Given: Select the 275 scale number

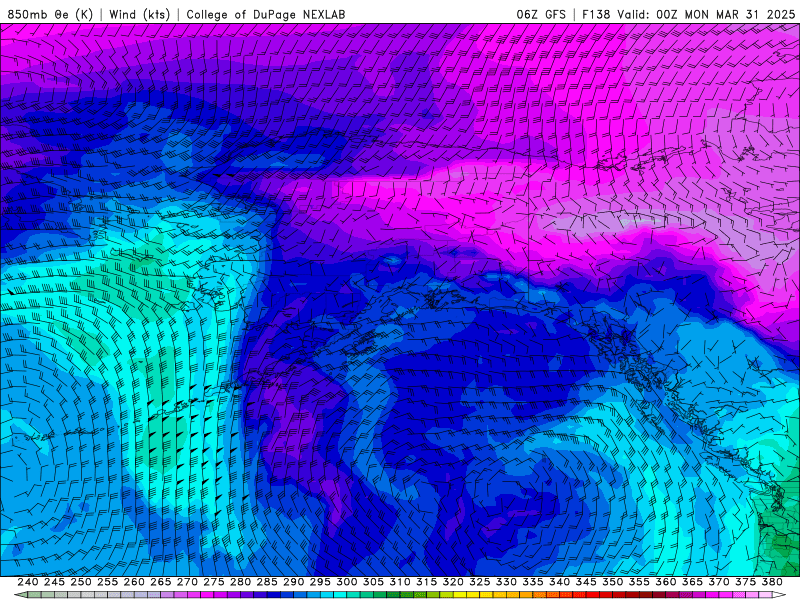Looking at the screenshot, I should coord(213,582).
